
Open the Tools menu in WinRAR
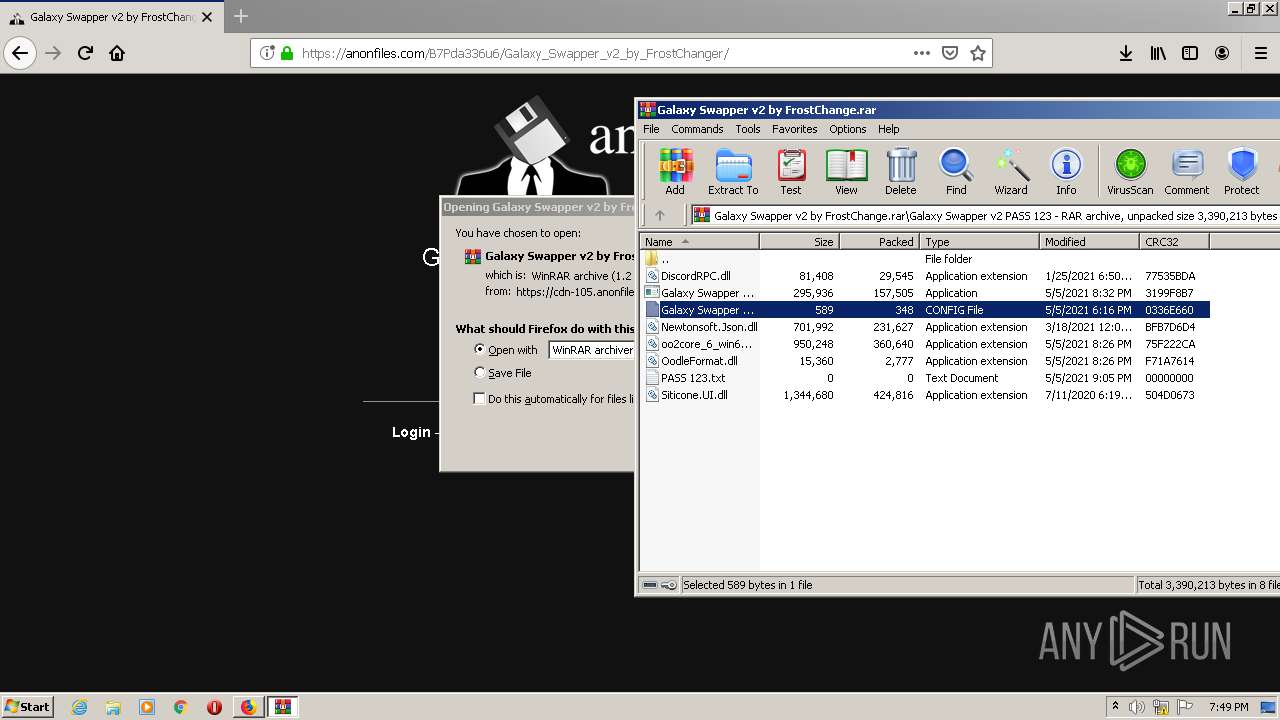pos(748,129)
